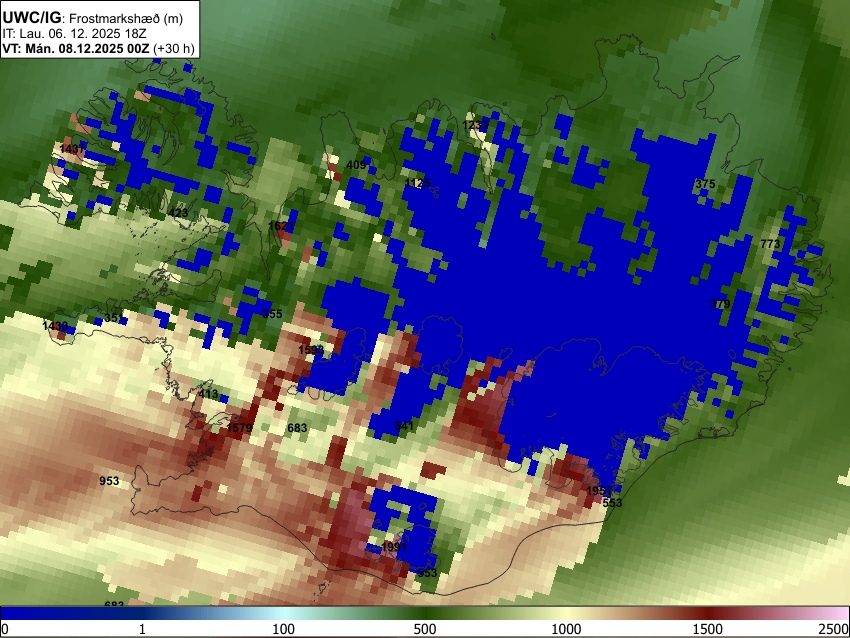Screen dimensions: 850x638
Task: Click the title text 'UWC/IG: Frostmarkshæð (m)'
Action: point(93,18)
